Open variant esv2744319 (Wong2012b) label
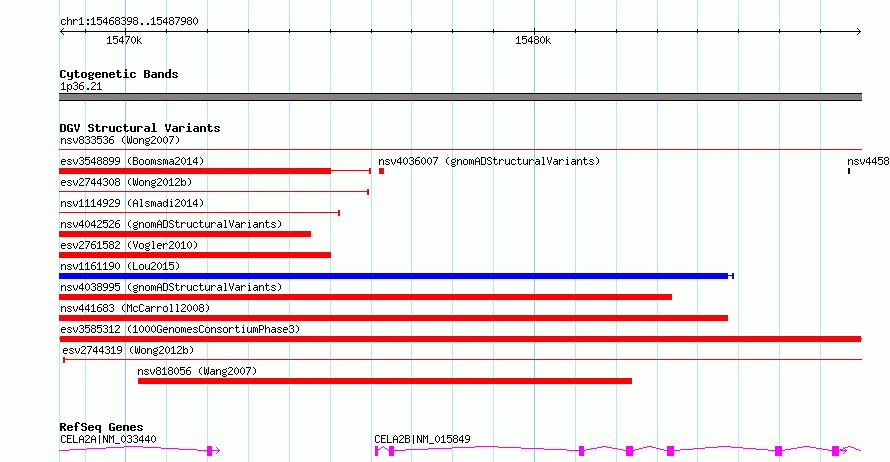890x462 pixels. 128,350
